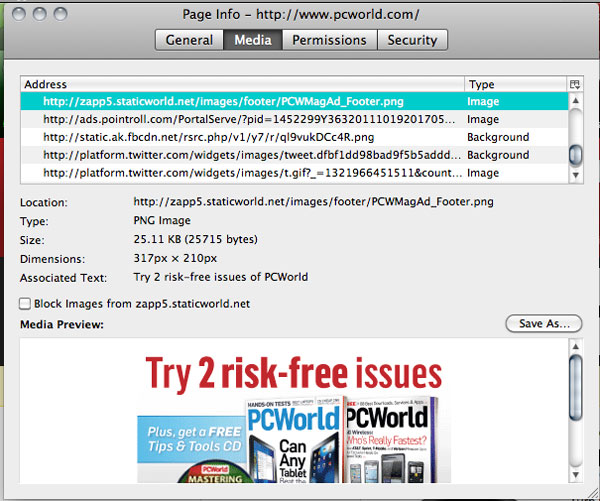Select the Media tab
The image size is (600, 501).
(x=253, y=40)
